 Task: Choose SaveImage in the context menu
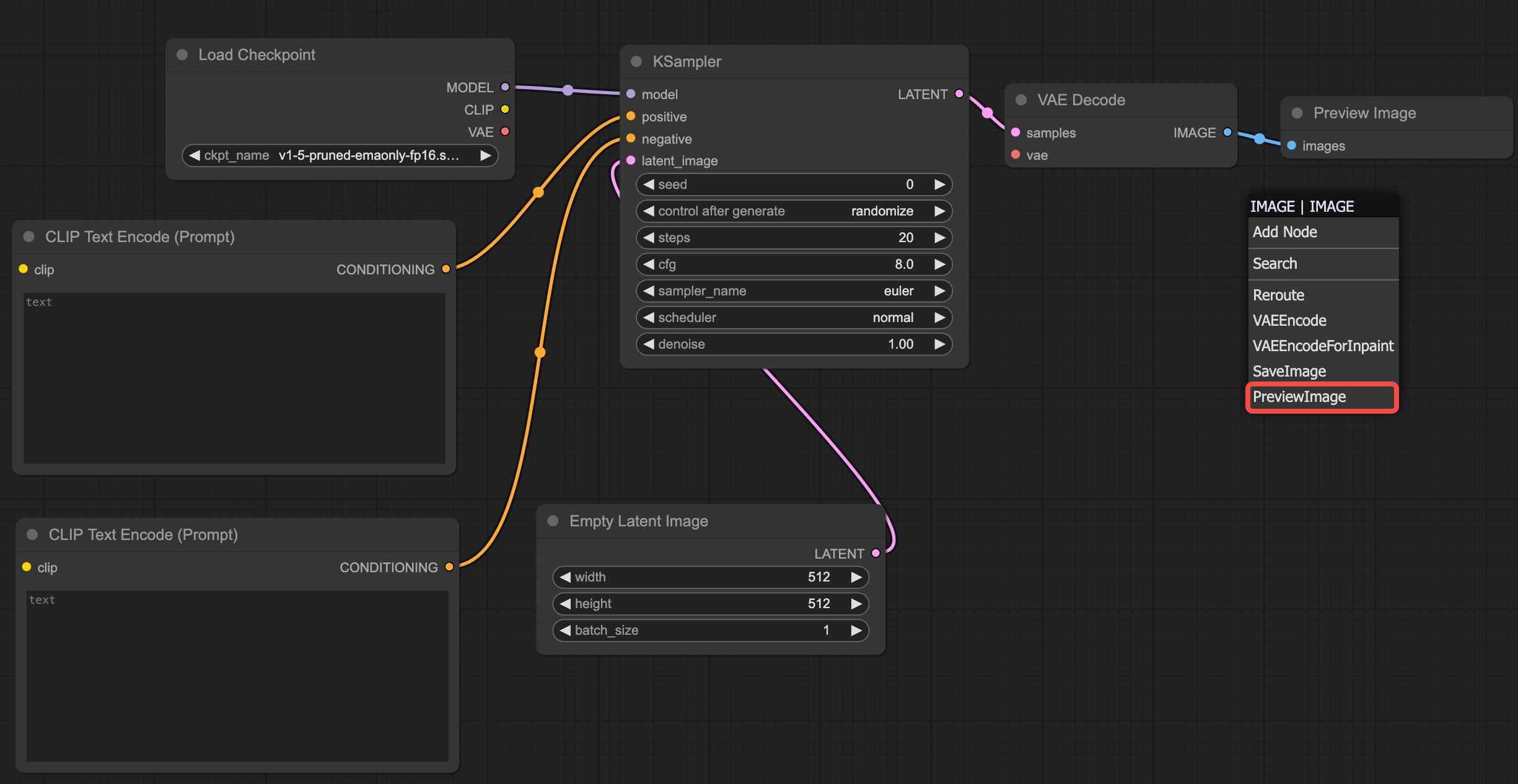[x=1323, y=372]
